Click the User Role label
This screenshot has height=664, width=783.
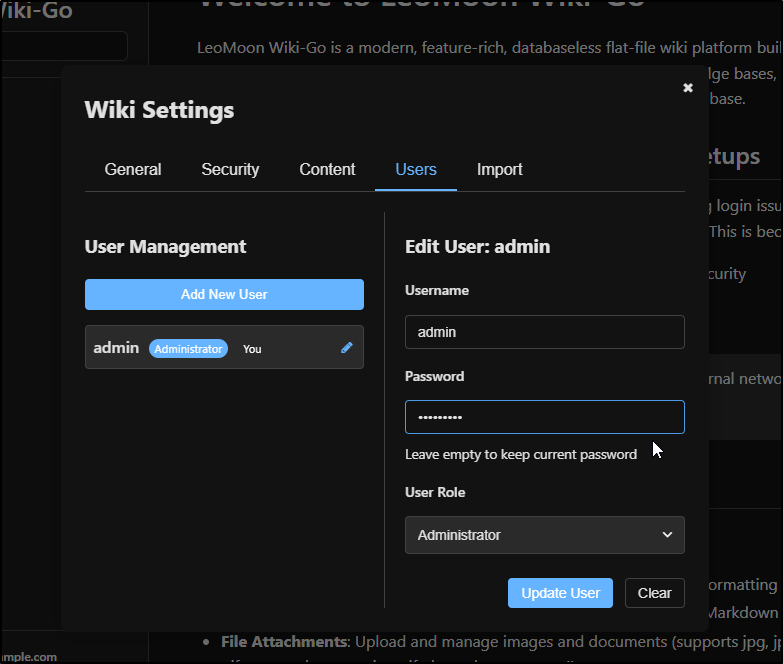(x=435, y=492)
